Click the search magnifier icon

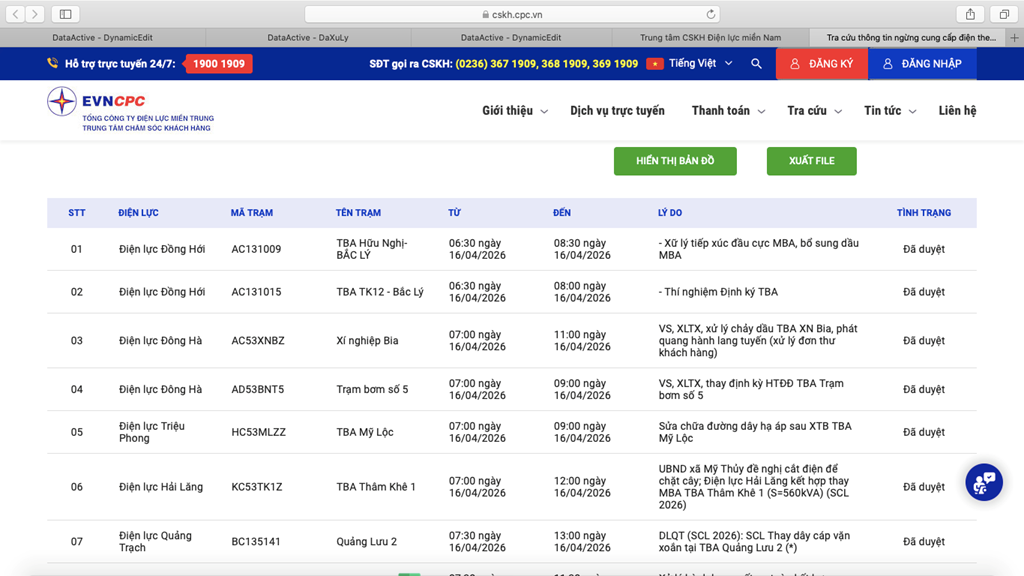tap(756, 64)
